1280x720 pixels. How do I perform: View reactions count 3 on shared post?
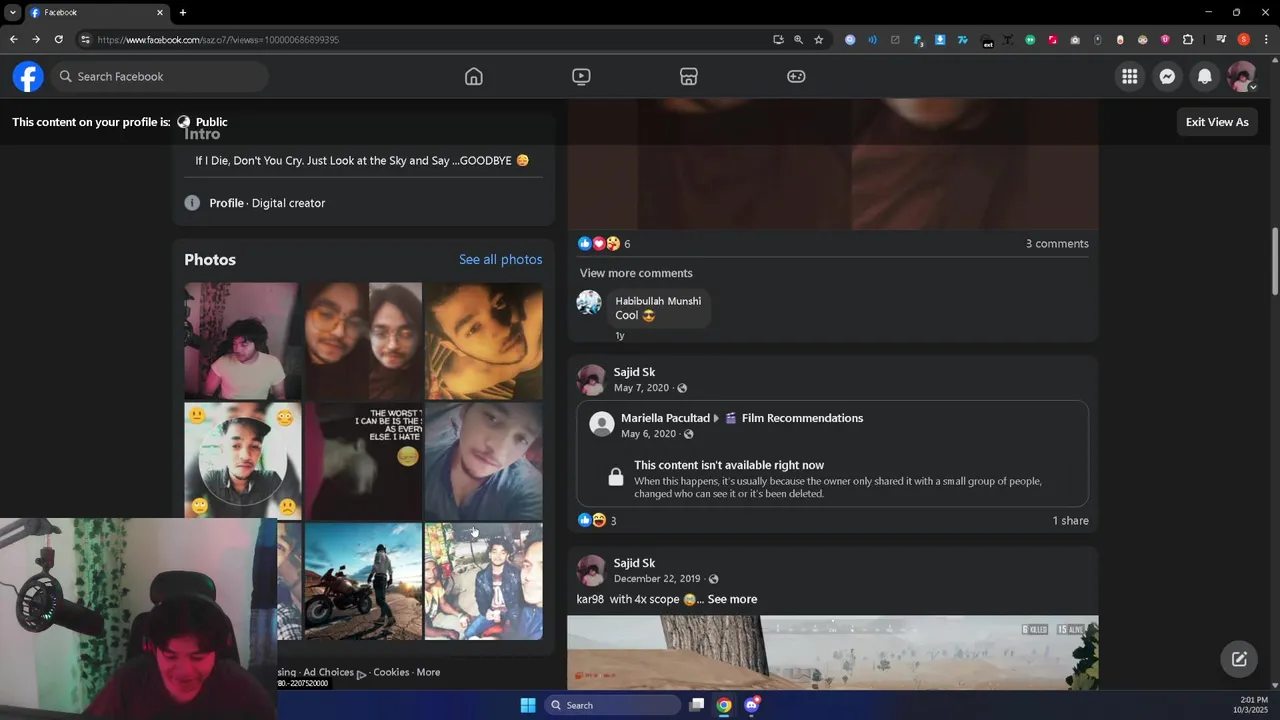click(x=613, y=521)
